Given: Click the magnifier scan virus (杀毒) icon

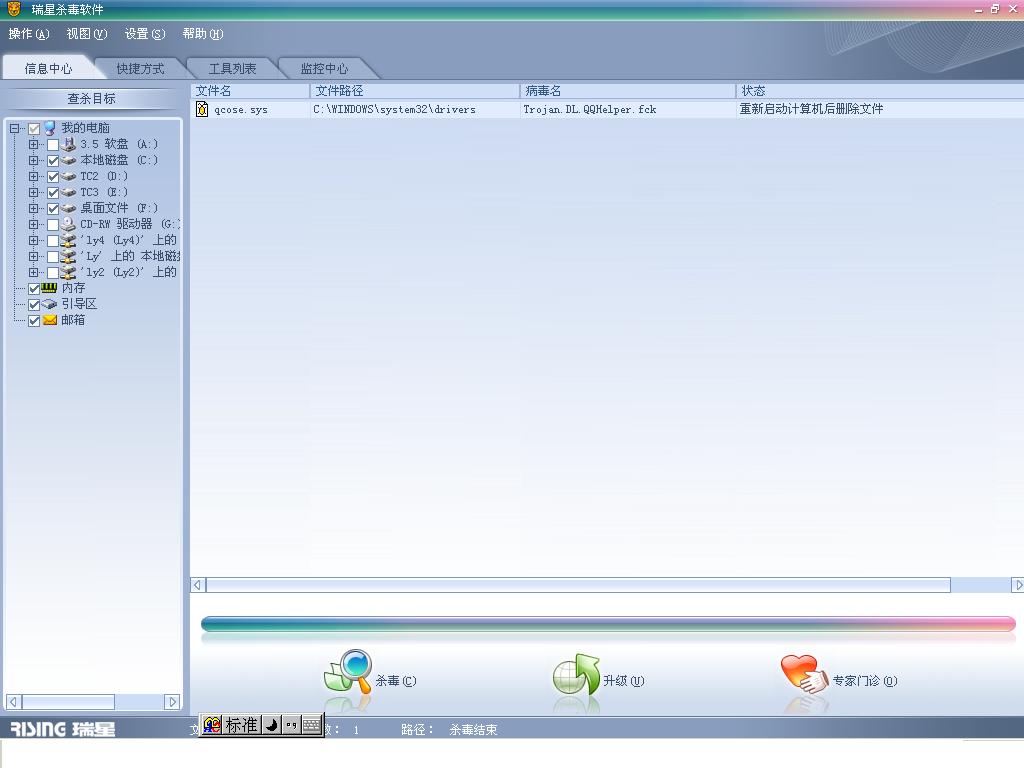Looking at the screenshot, I should [348, 671].
